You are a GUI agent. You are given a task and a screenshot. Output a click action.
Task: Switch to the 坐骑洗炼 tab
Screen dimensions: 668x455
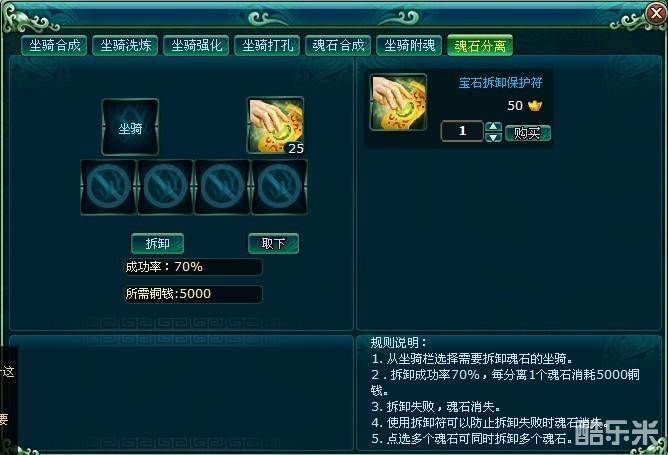[125, 45]
